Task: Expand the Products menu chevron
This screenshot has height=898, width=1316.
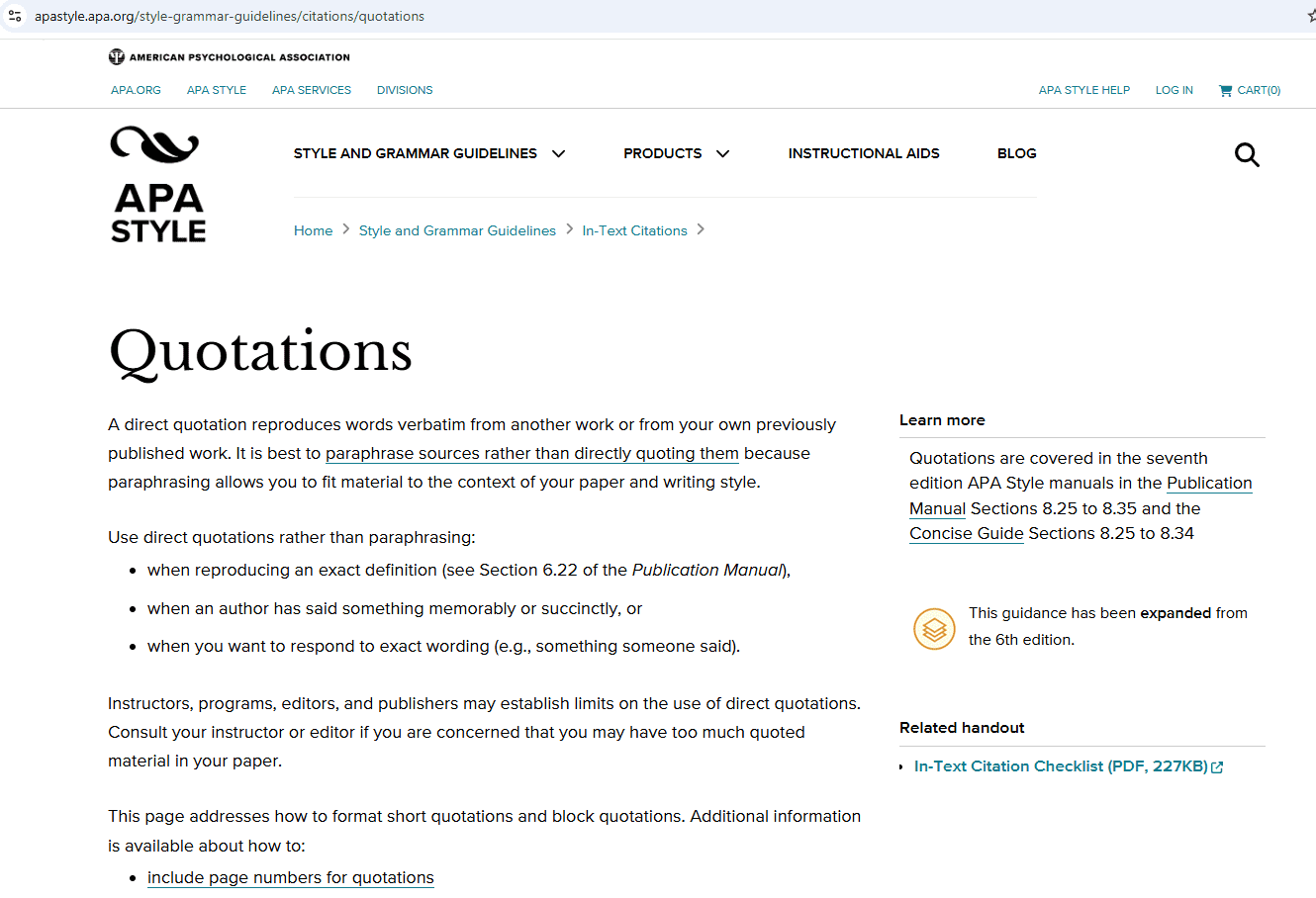Action: 723,153
